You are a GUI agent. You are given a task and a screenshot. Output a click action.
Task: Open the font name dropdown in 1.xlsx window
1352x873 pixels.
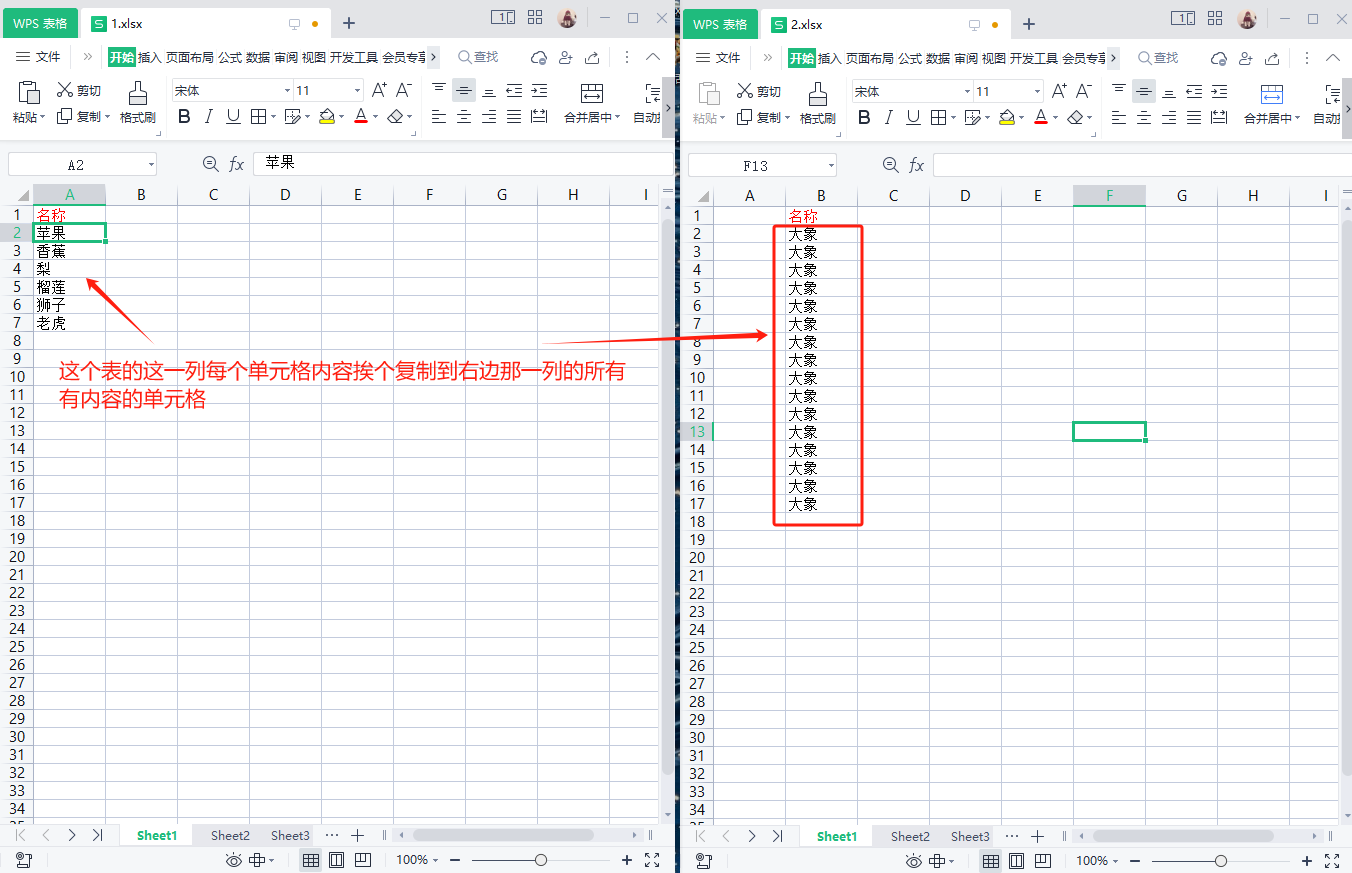287,91
